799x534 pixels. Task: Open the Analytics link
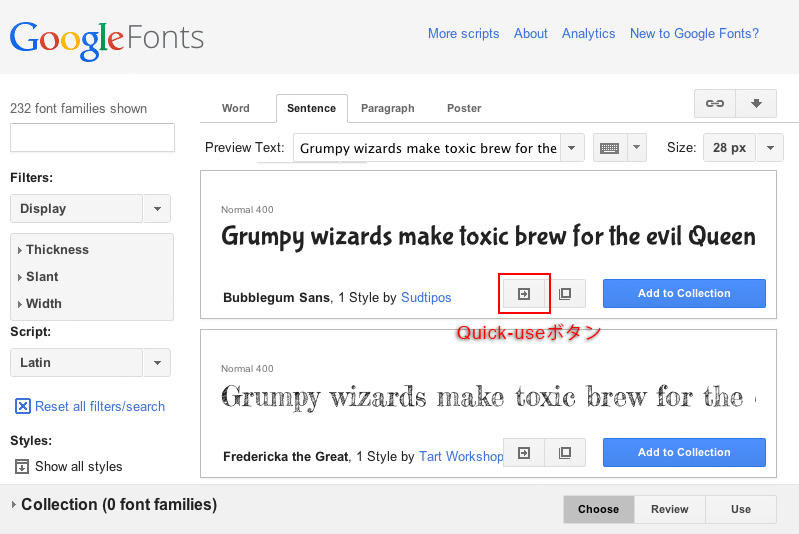pos(589,34)
